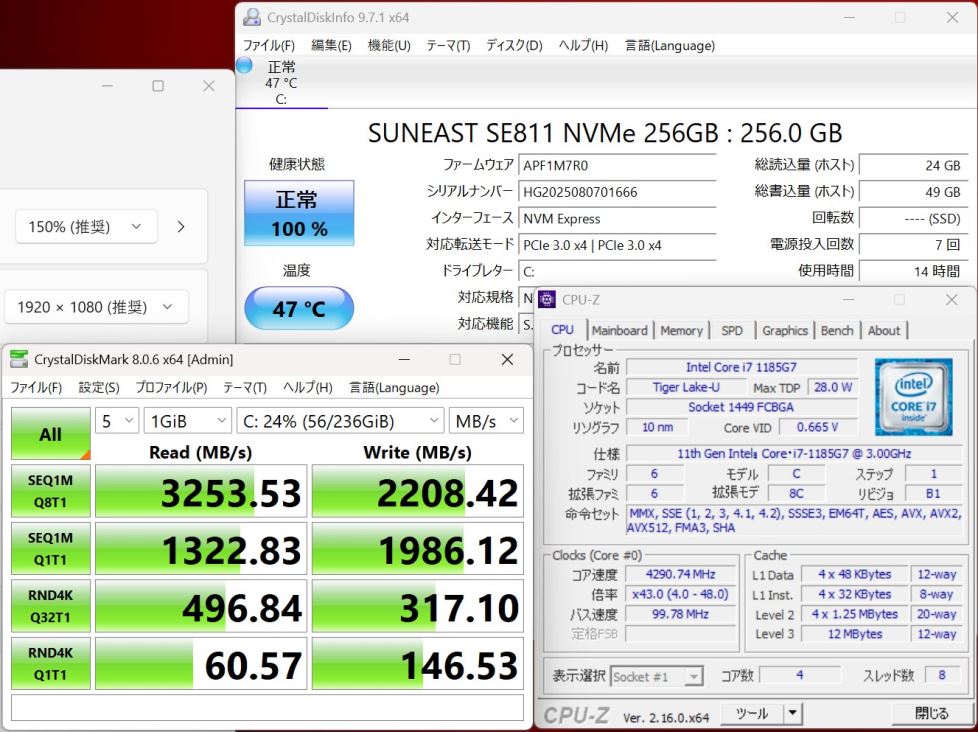978x732 pixels.
Task: Open the test count dropdown showing 5
Action: [117, 421]
